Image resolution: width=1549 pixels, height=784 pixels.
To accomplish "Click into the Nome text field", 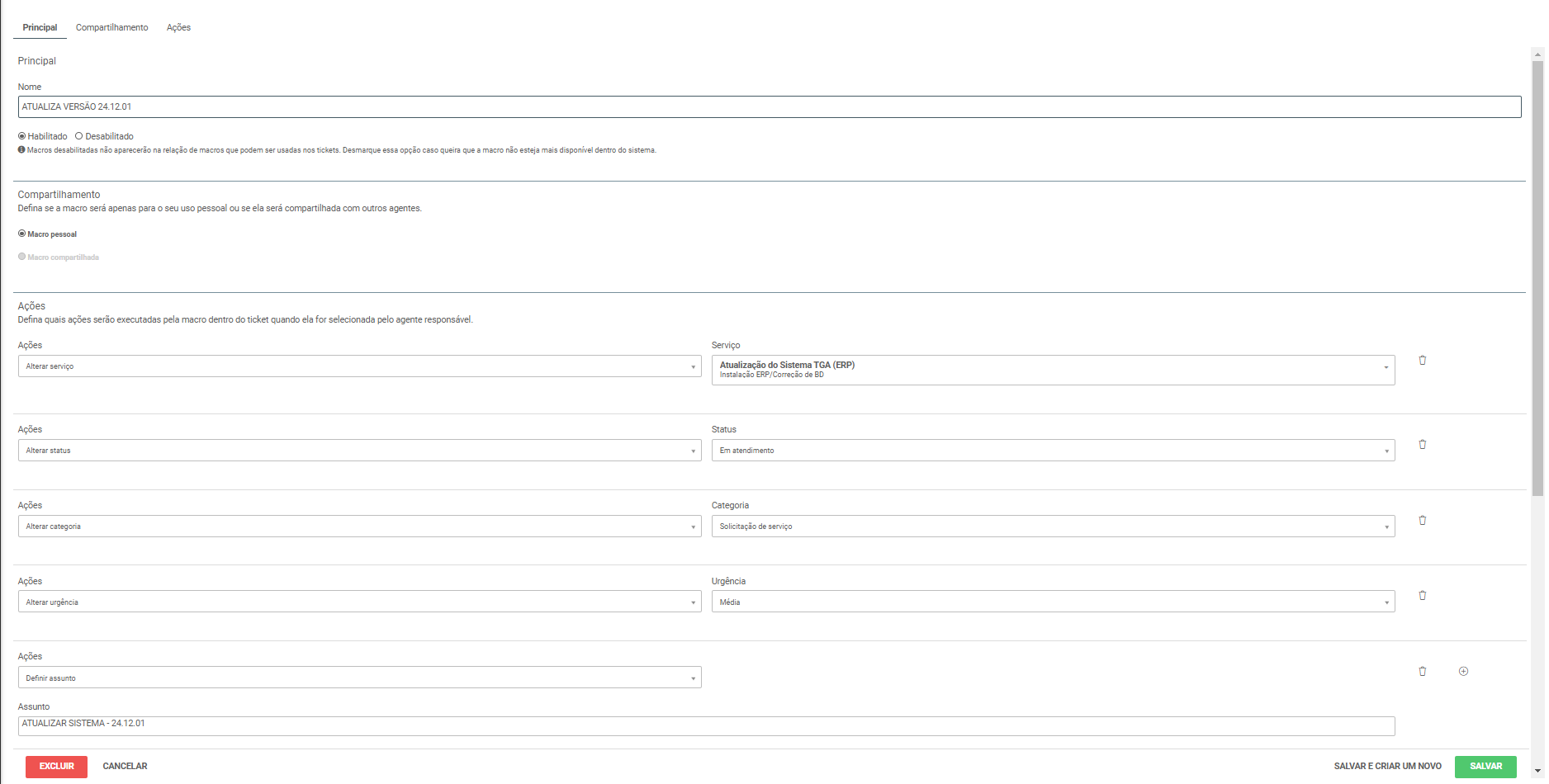I will point(768,106).
